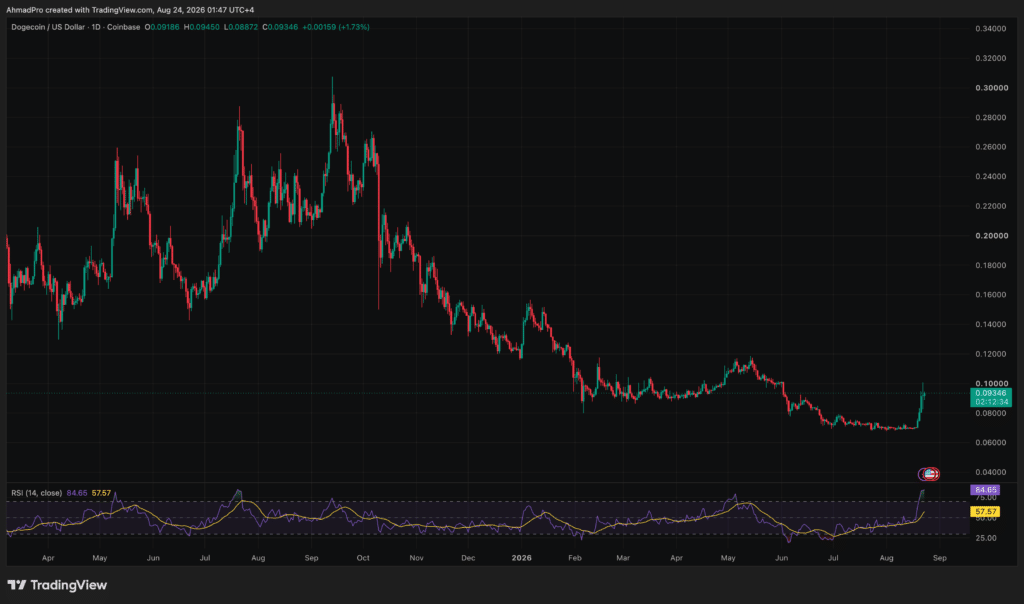The width and height of the screenshot is (1024, 604).
Task: Click the 84.65 value in RSI legend
Action: [77, 493]
